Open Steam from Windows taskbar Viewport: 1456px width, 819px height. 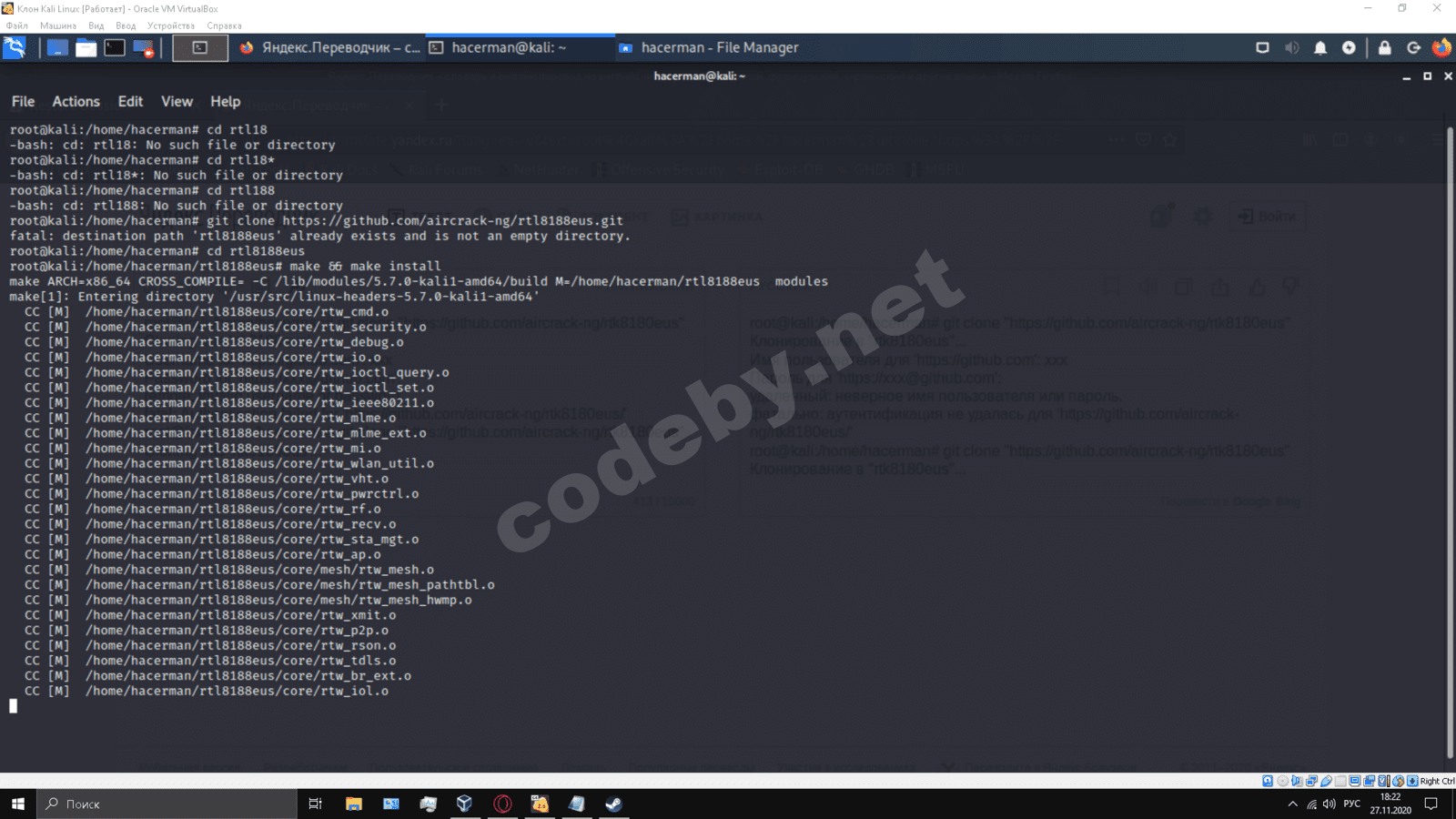pyautogui.click(x=614, y=804)
